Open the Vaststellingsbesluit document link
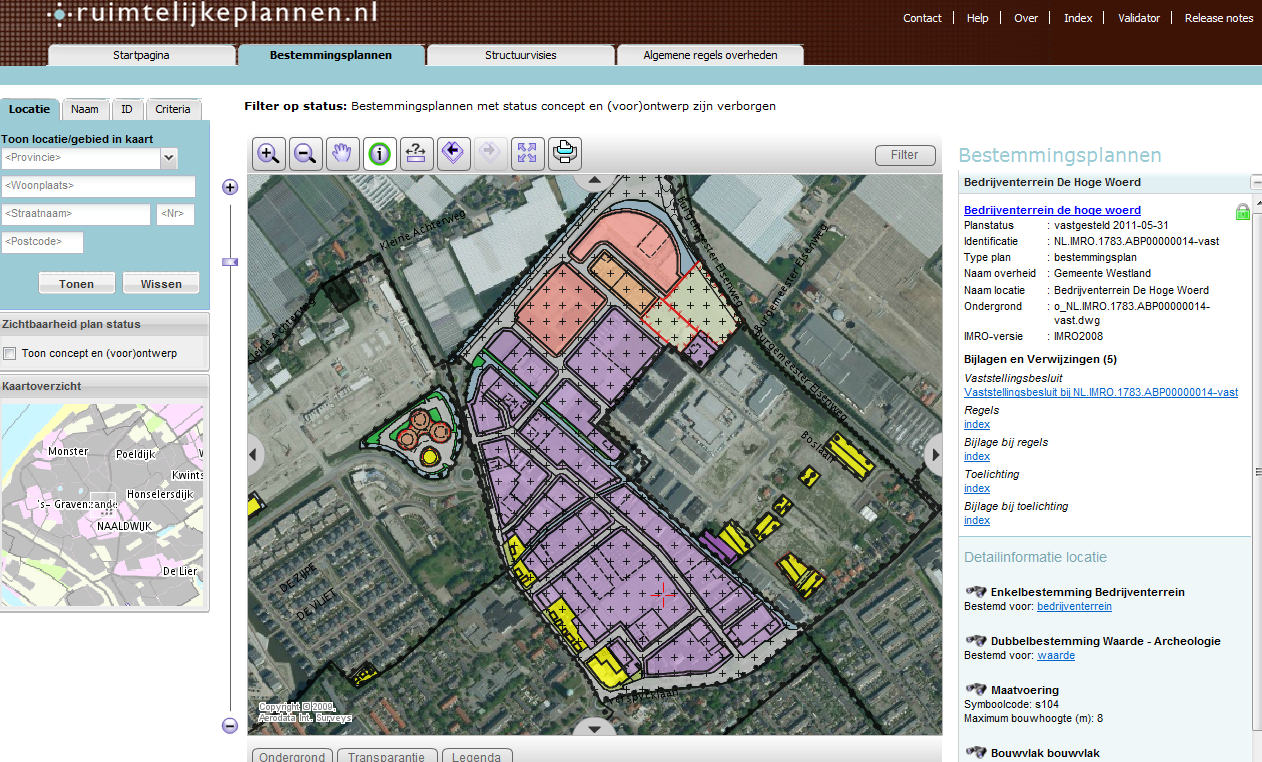 (1100, 393)
